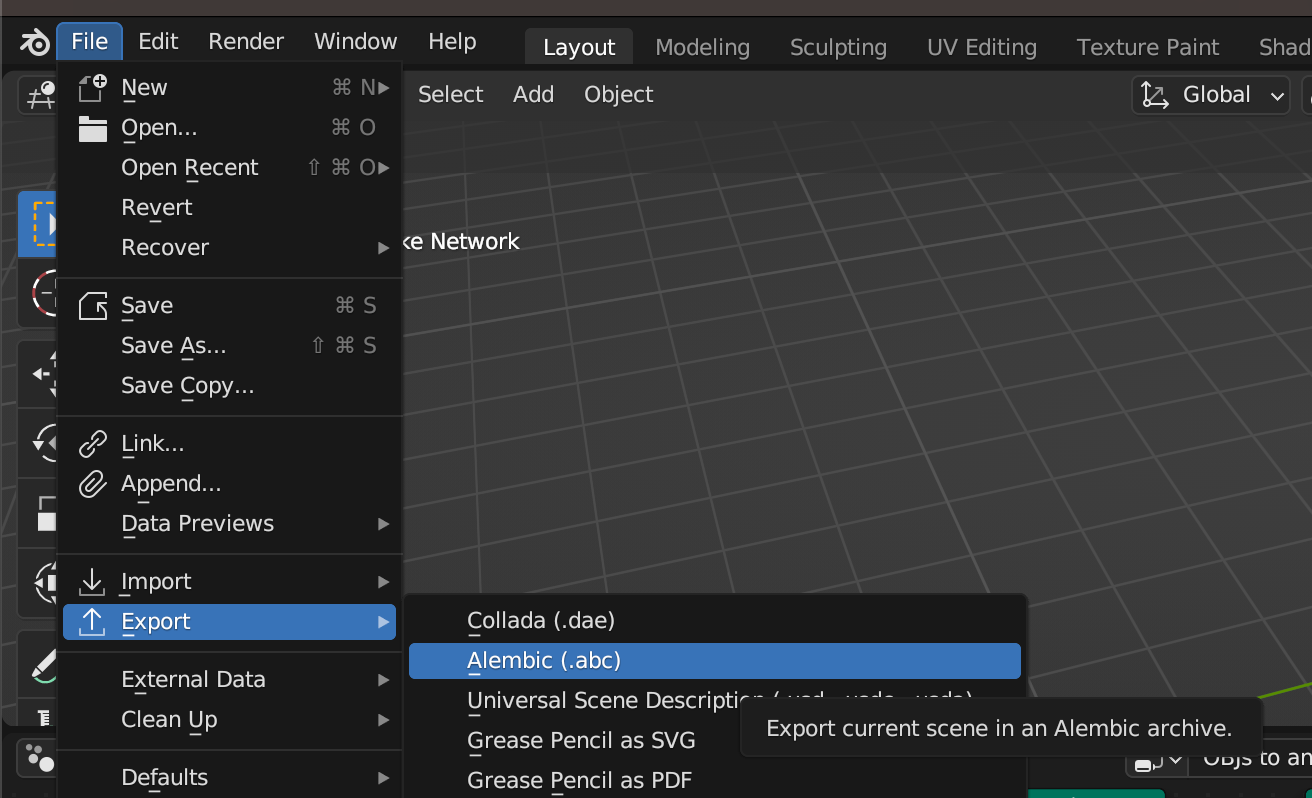Screen dimensions: 1312x798
Task: Expand the Data Previews submenu
Action: click(230, 524)
